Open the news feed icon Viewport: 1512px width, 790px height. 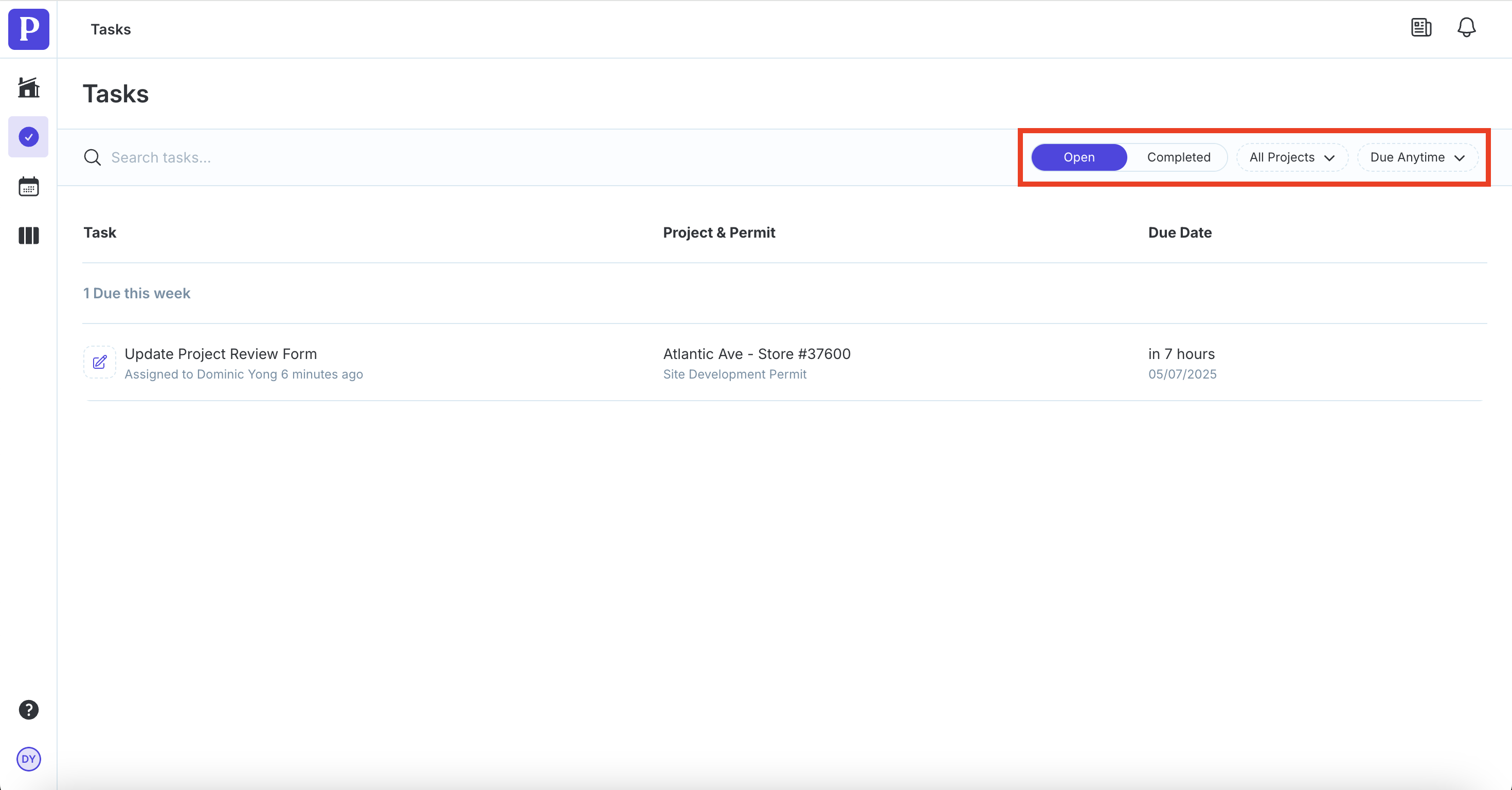(x=1421, y=27)
